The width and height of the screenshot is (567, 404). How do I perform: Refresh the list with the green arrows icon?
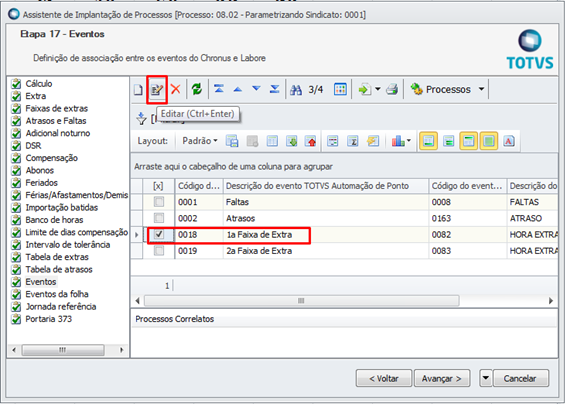coord(197,89)
